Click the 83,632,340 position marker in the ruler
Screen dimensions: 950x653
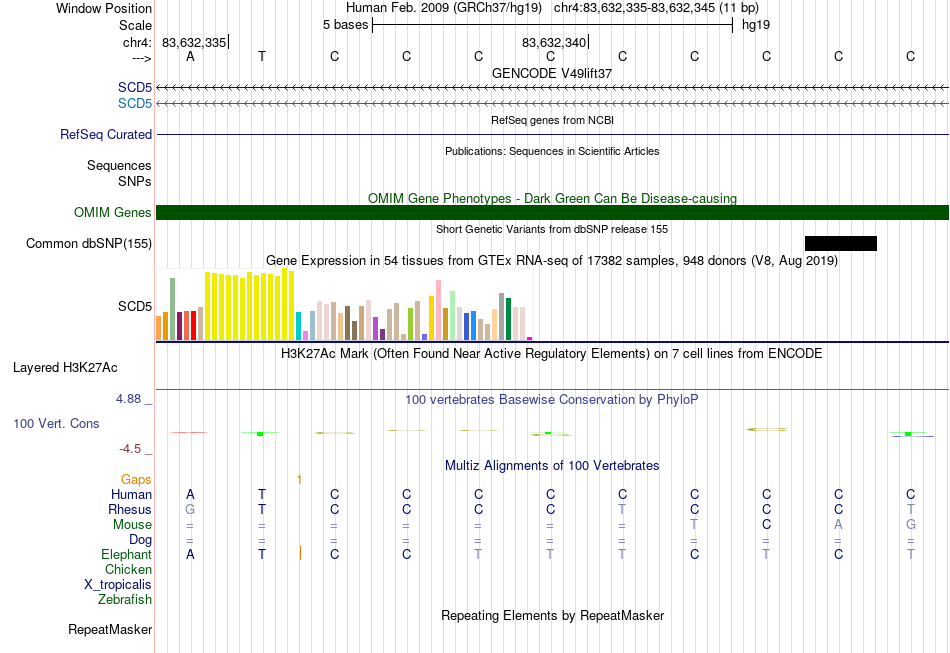tap(554, 42)
